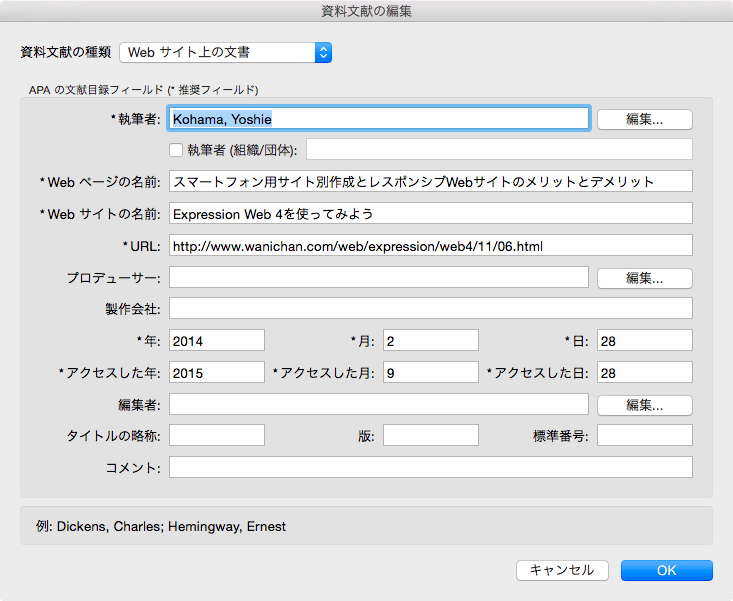This screenshot has width=733, height=601.
Task: Click the organization author text field
Action: coord(499,150)
